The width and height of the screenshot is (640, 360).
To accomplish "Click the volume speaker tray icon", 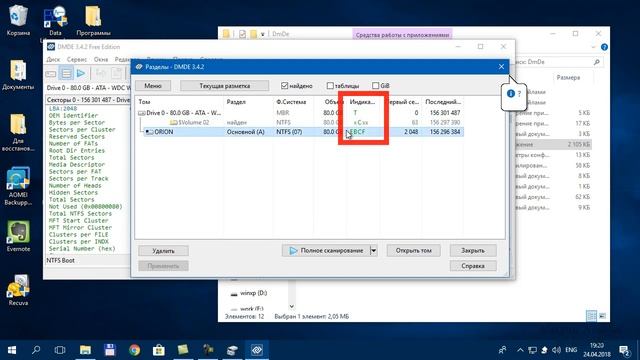I will point(556,350).
